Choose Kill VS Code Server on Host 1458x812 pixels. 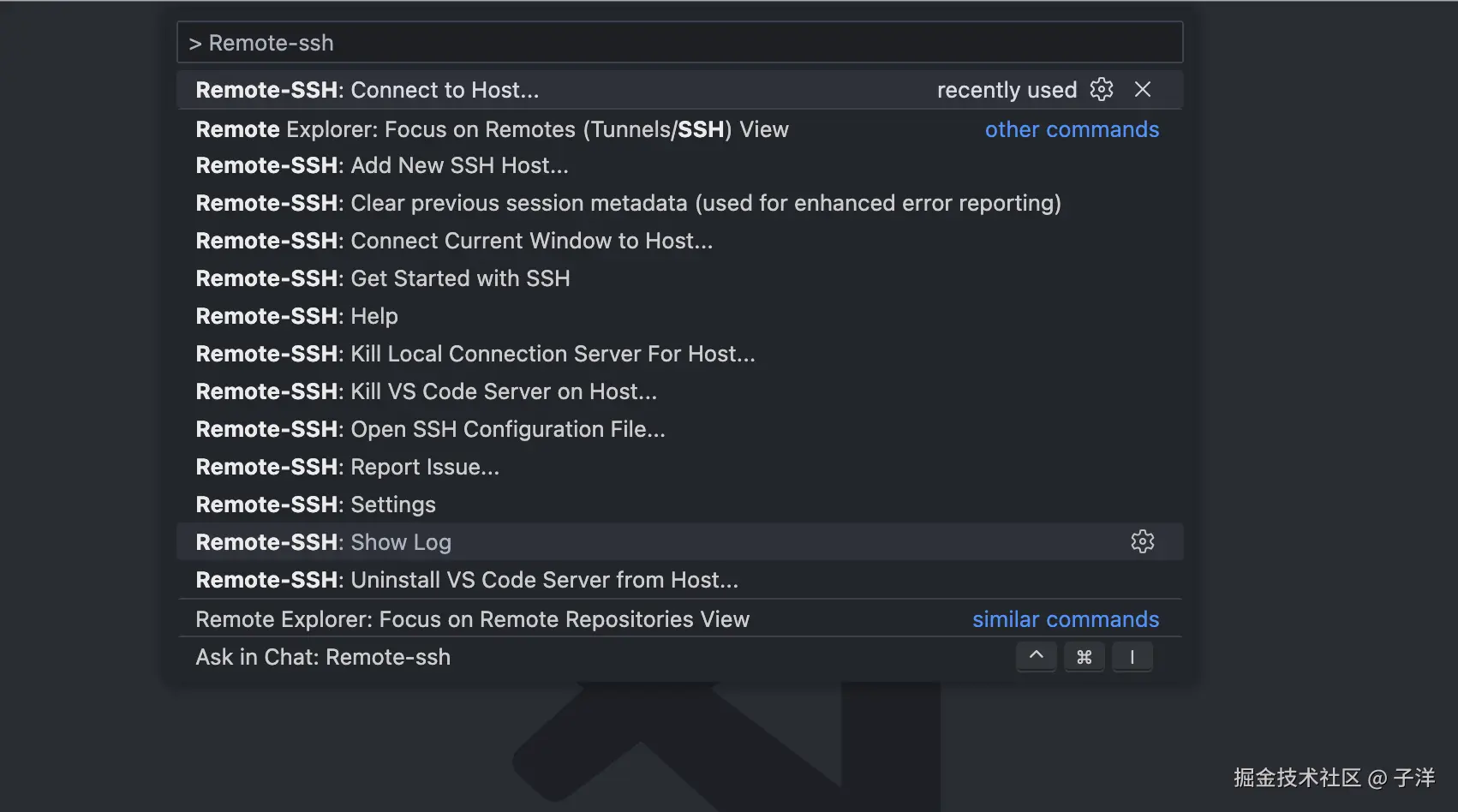427,391
